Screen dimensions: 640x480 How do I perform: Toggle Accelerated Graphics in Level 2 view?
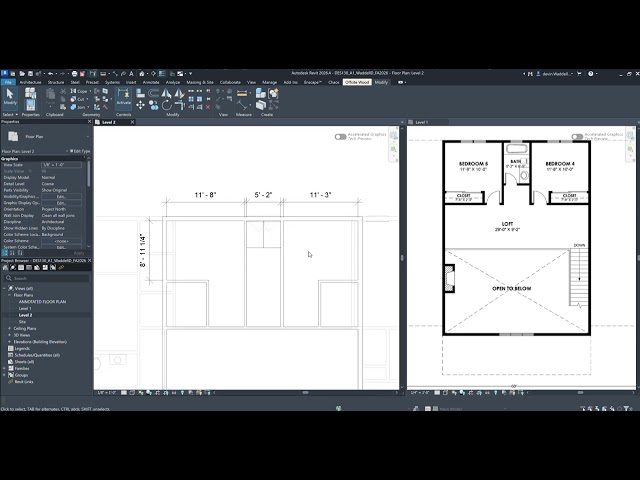(x=340, y=137)
